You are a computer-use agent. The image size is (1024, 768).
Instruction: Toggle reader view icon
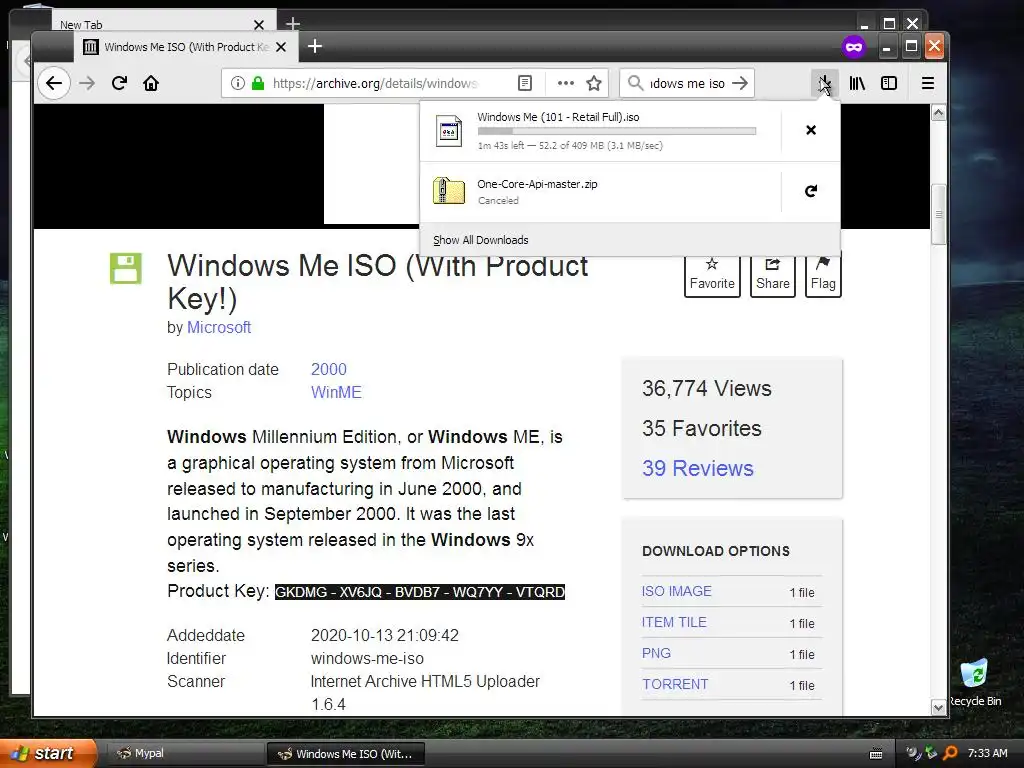pyautogui.click(x=524, y=83)
